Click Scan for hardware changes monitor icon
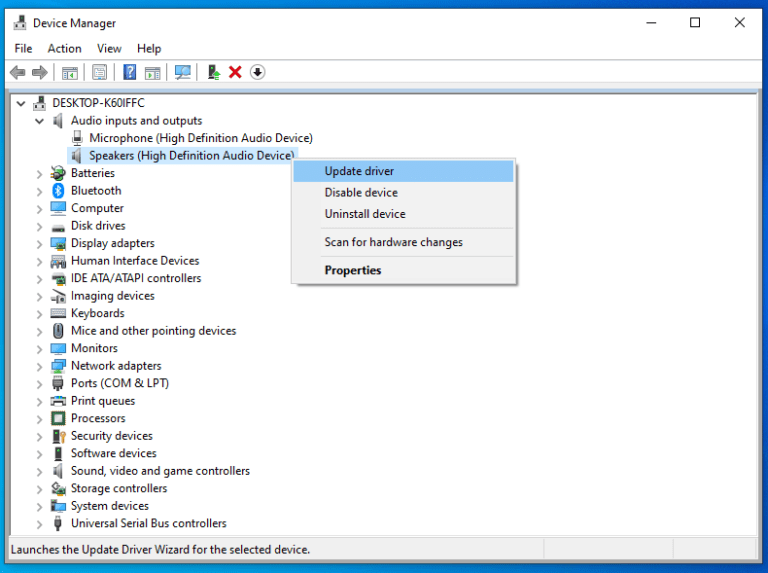 pyautogui.click(x=183, y=72)
